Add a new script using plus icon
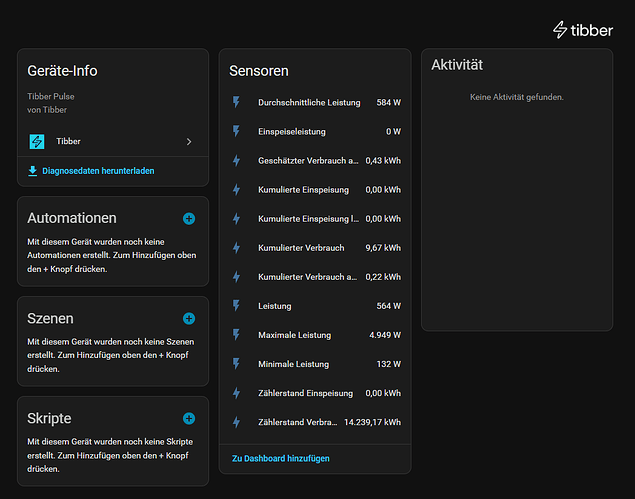The image size is (635, 499). [189, 418]
